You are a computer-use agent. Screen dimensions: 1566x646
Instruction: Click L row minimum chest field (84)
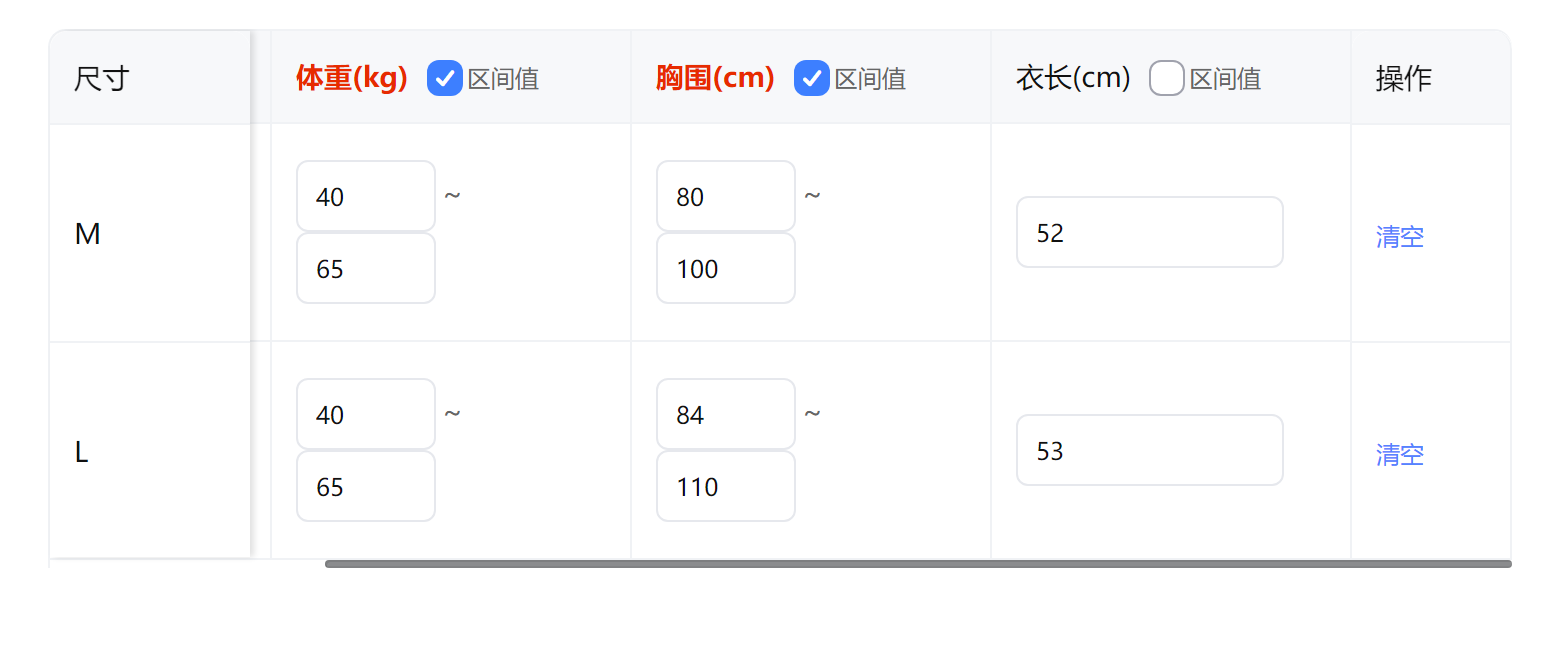click(726, 414)
